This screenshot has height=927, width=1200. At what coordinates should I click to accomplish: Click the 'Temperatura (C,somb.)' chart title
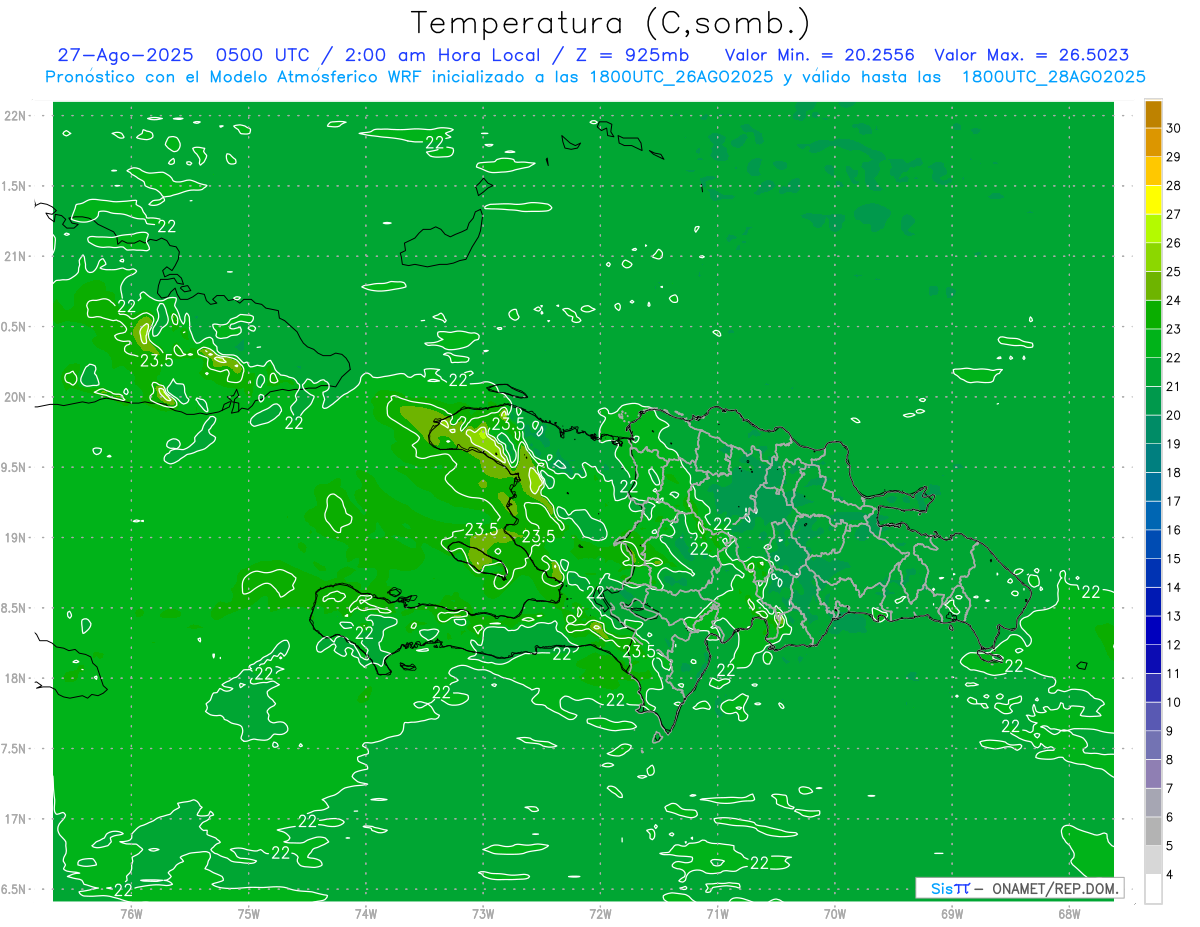[x=611, y=23]
